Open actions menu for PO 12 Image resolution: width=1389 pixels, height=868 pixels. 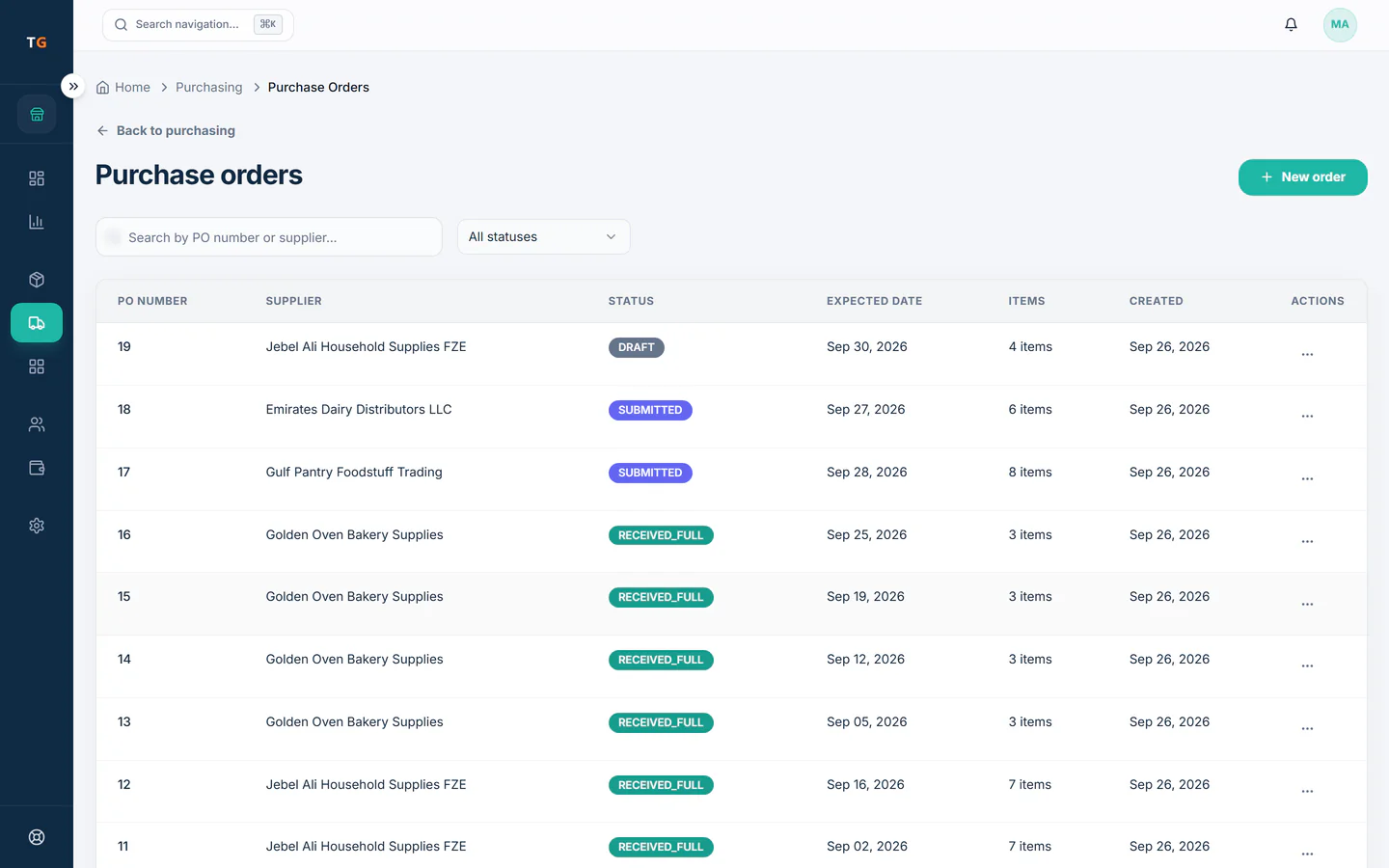1307,792
